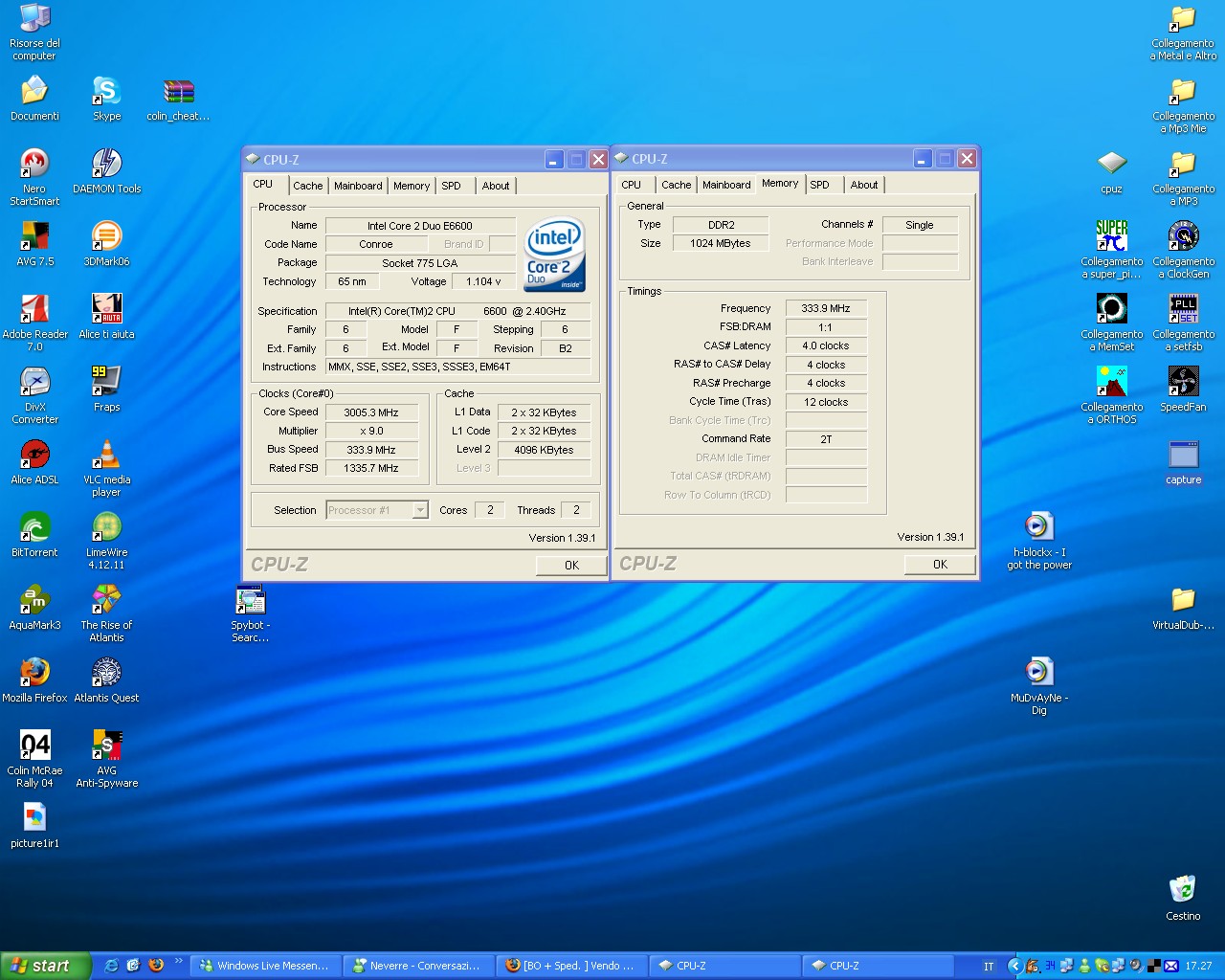Open the ClockGen shortcut icon

click(1183, 236)
